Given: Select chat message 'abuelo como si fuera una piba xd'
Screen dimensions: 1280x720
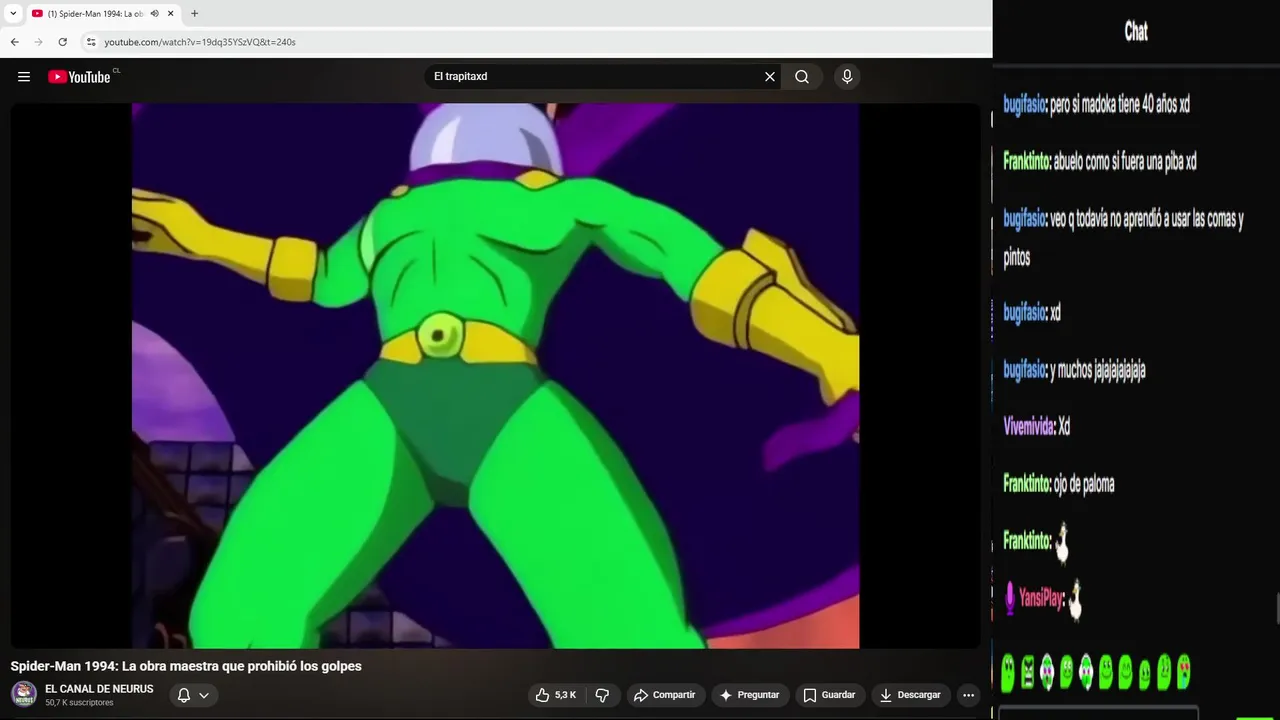Looking at the screenshot, I should pyautogui.click(x=1125, y=161).
